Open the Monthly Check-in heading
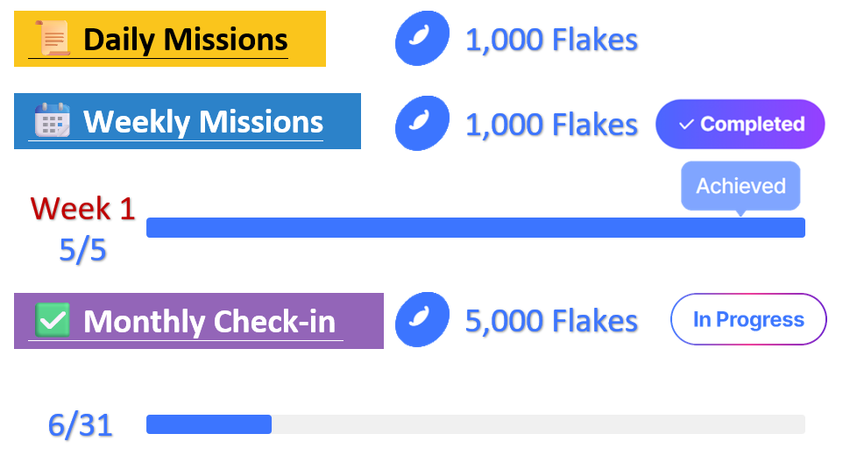Screen dimensions: 850x471 [x=209, y=322]
